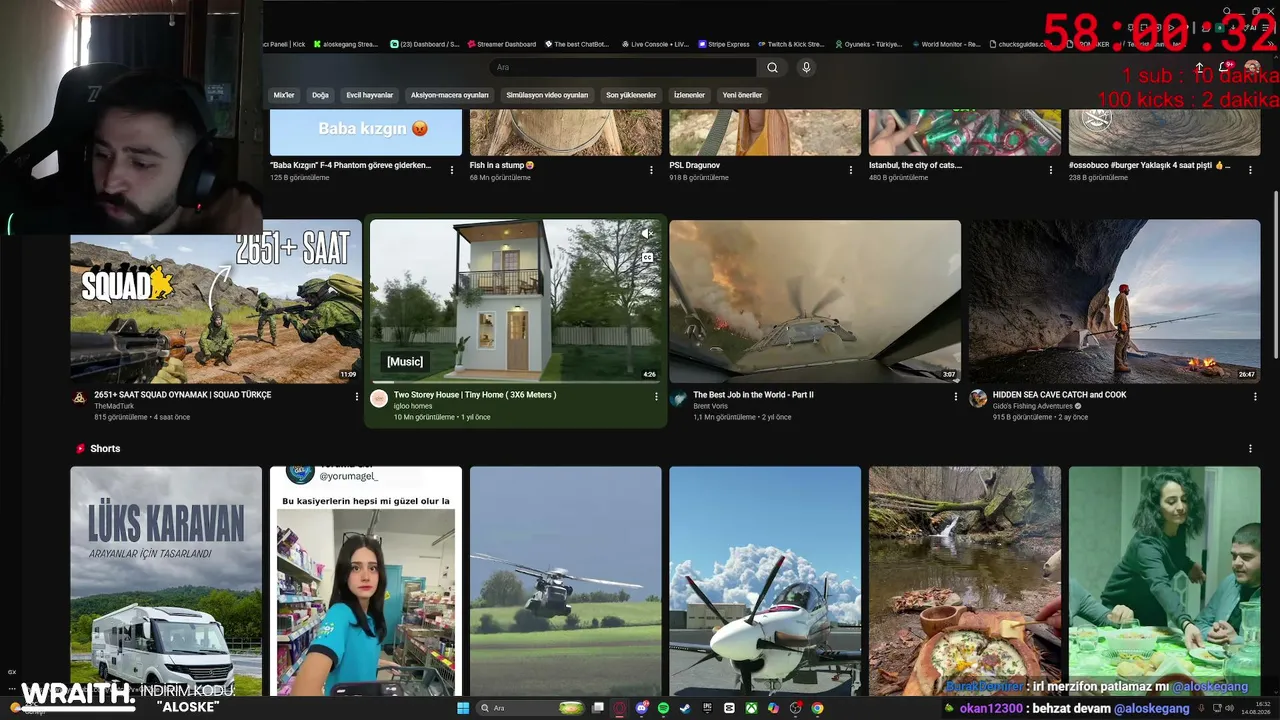Open "The Best Job in the World - Part II"
Viewport: 1280px width, 720px height.
[x=753, y=395]
